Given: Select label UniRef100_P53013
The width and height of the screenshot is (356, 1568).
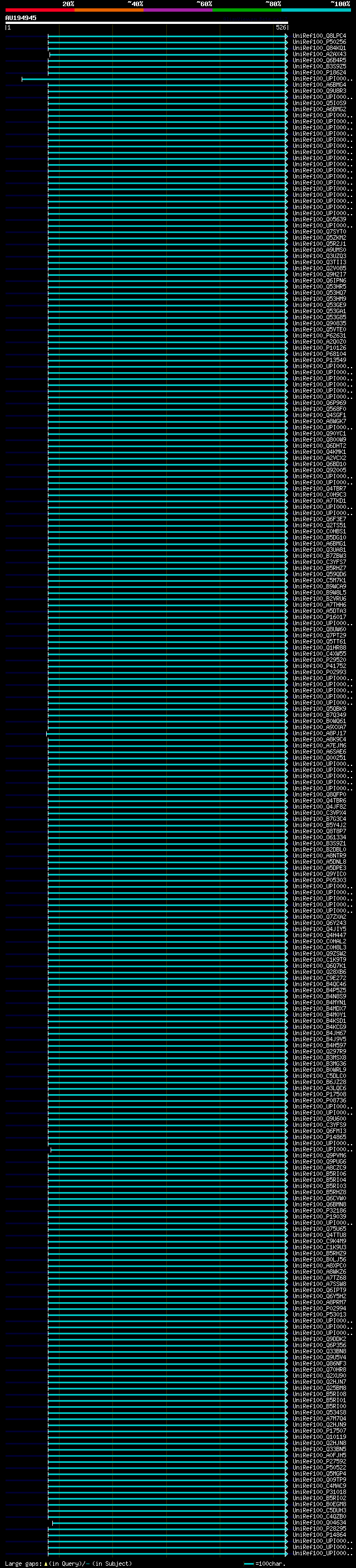Looking at the screenshot, I should point(319,1314).
